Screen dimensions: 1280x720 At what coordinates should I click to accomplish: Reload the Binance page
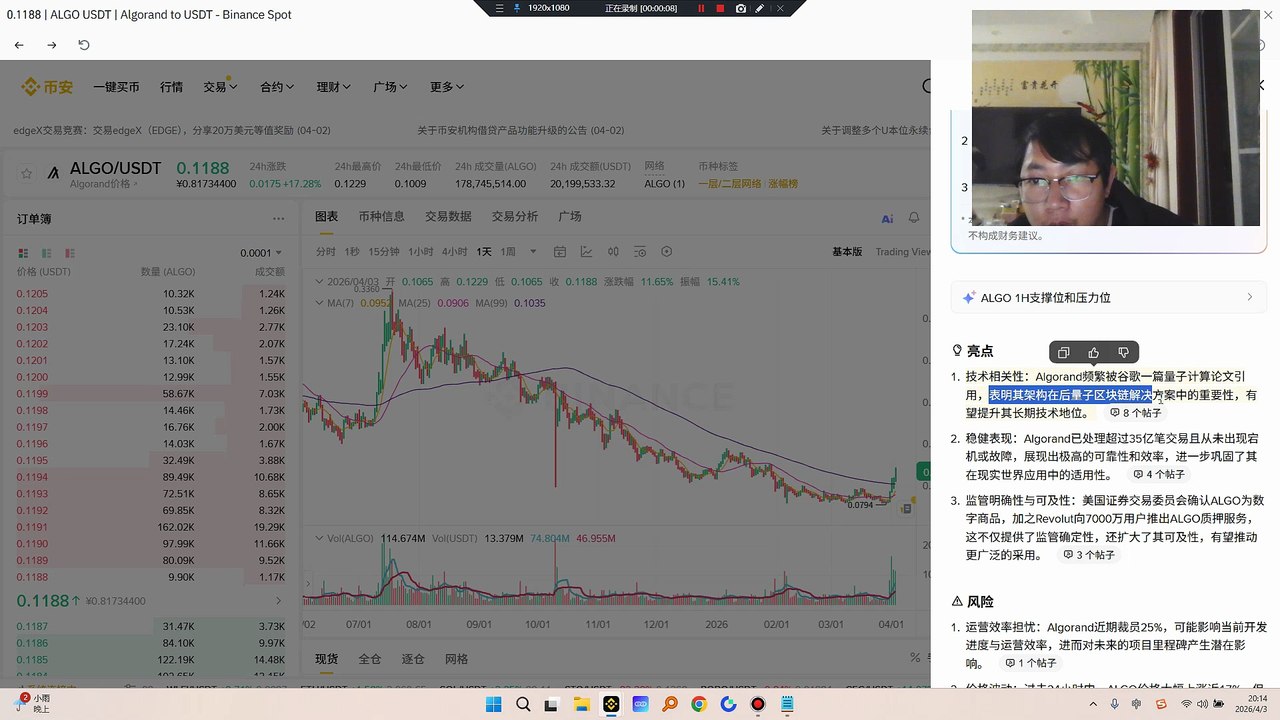tap(84, 45)
